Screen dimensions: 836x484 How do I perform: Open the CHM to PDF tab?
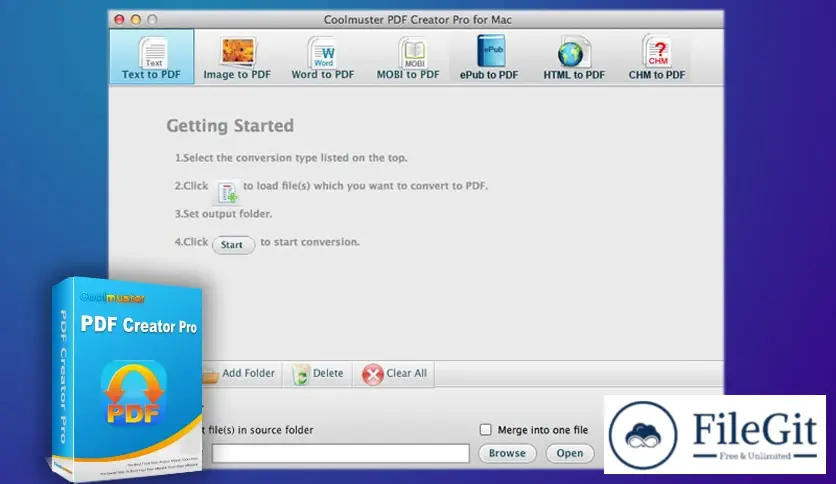click(x=657, y=57)
